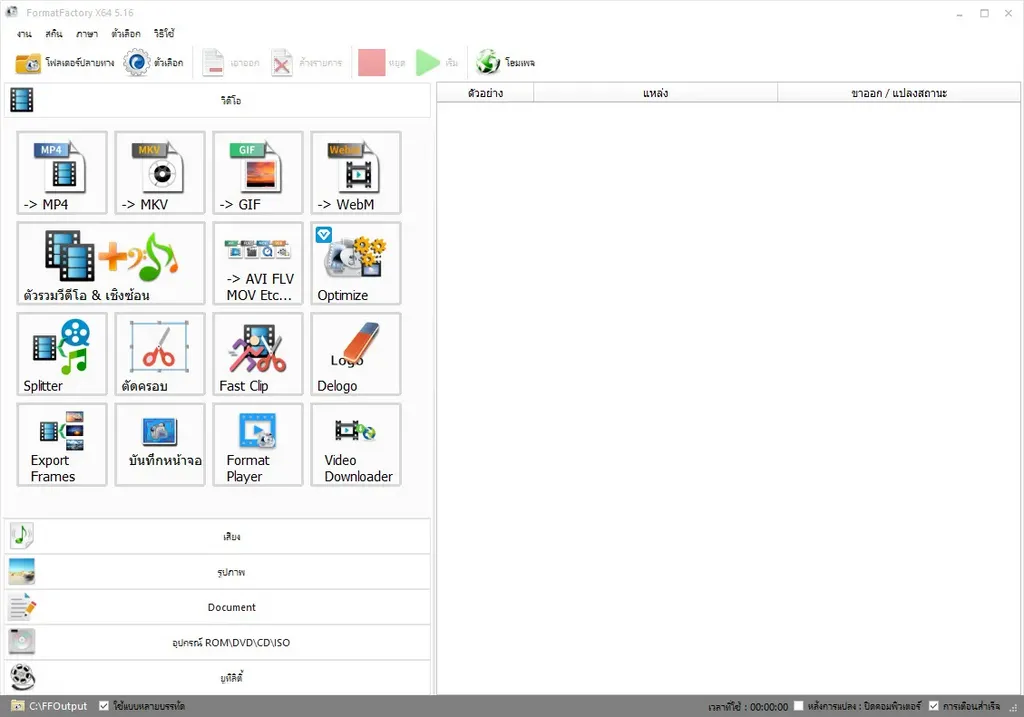The image size is (1024, 717).
Task: Click the C:\FFOutput folder icon in the status bar
Action: coord(18,706)
